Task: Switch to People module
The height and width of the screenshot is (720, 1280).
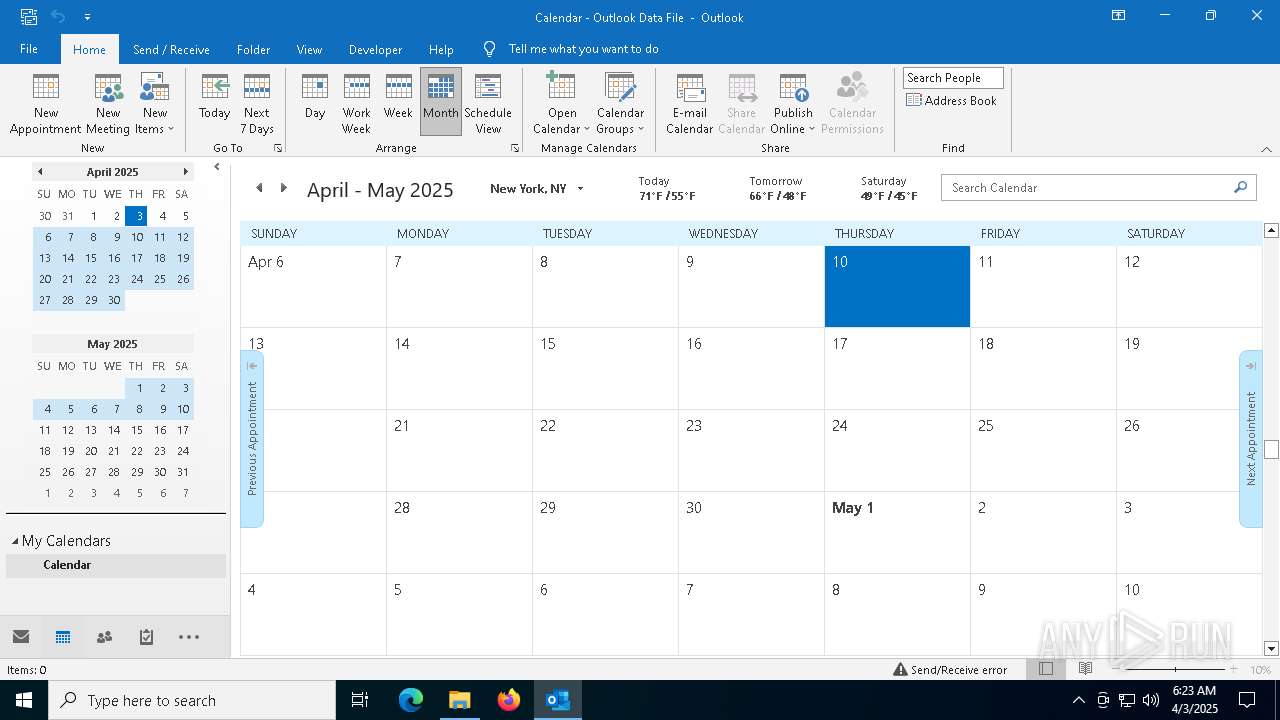Action: (x=104, y=637)
